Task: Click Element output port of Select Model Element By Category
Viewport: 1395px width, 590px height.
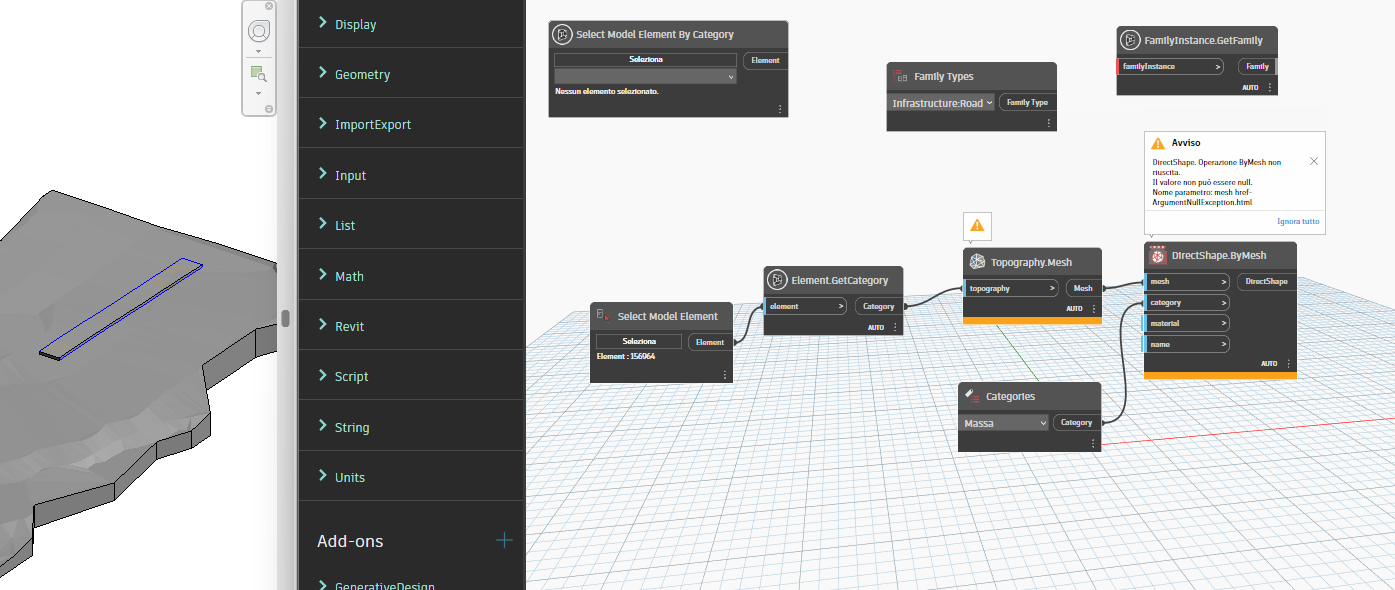Action: (765, 60)
